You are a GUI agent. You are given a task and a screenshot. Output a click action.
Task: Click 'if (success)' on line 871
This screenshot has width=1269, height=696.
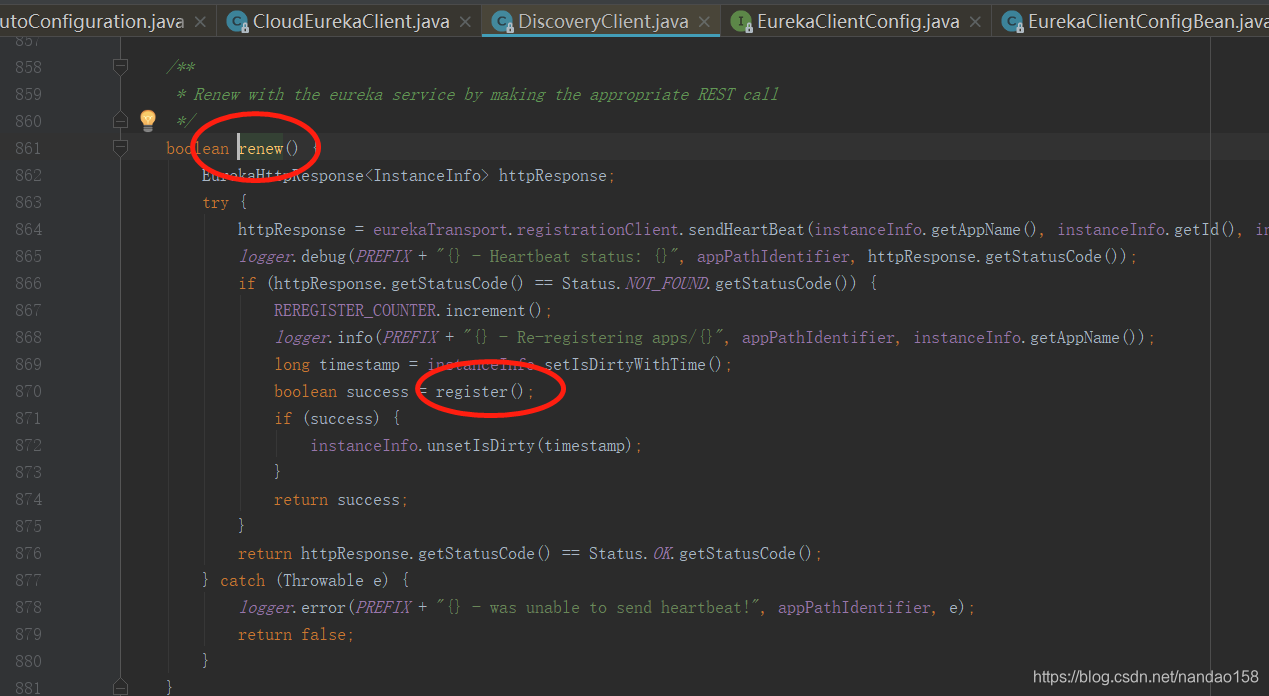(x=328, y=418)
